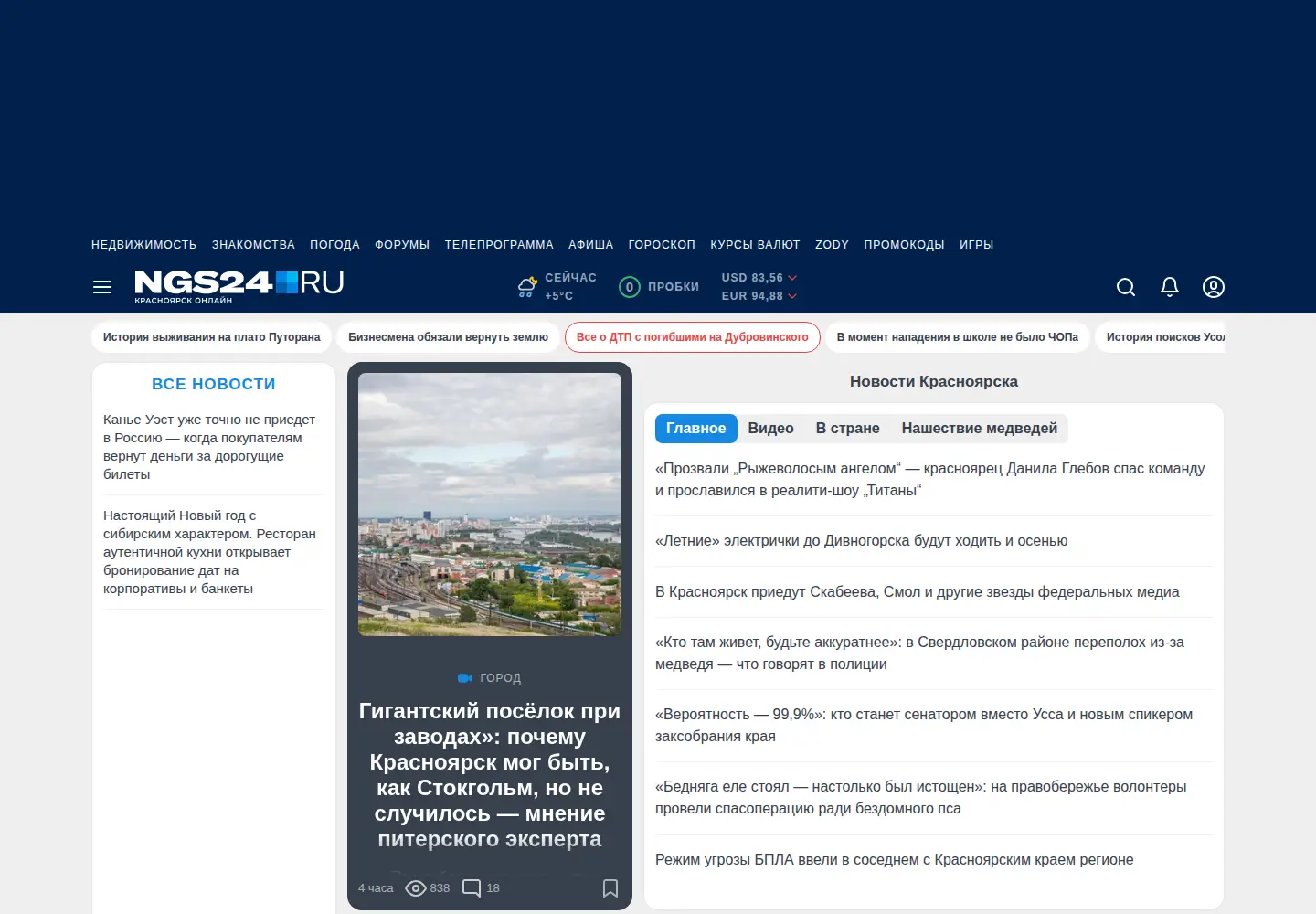Open the Нашествие медведей tab
The width and height of the screenshot is (1316, 914).
(x=980, y=429)
